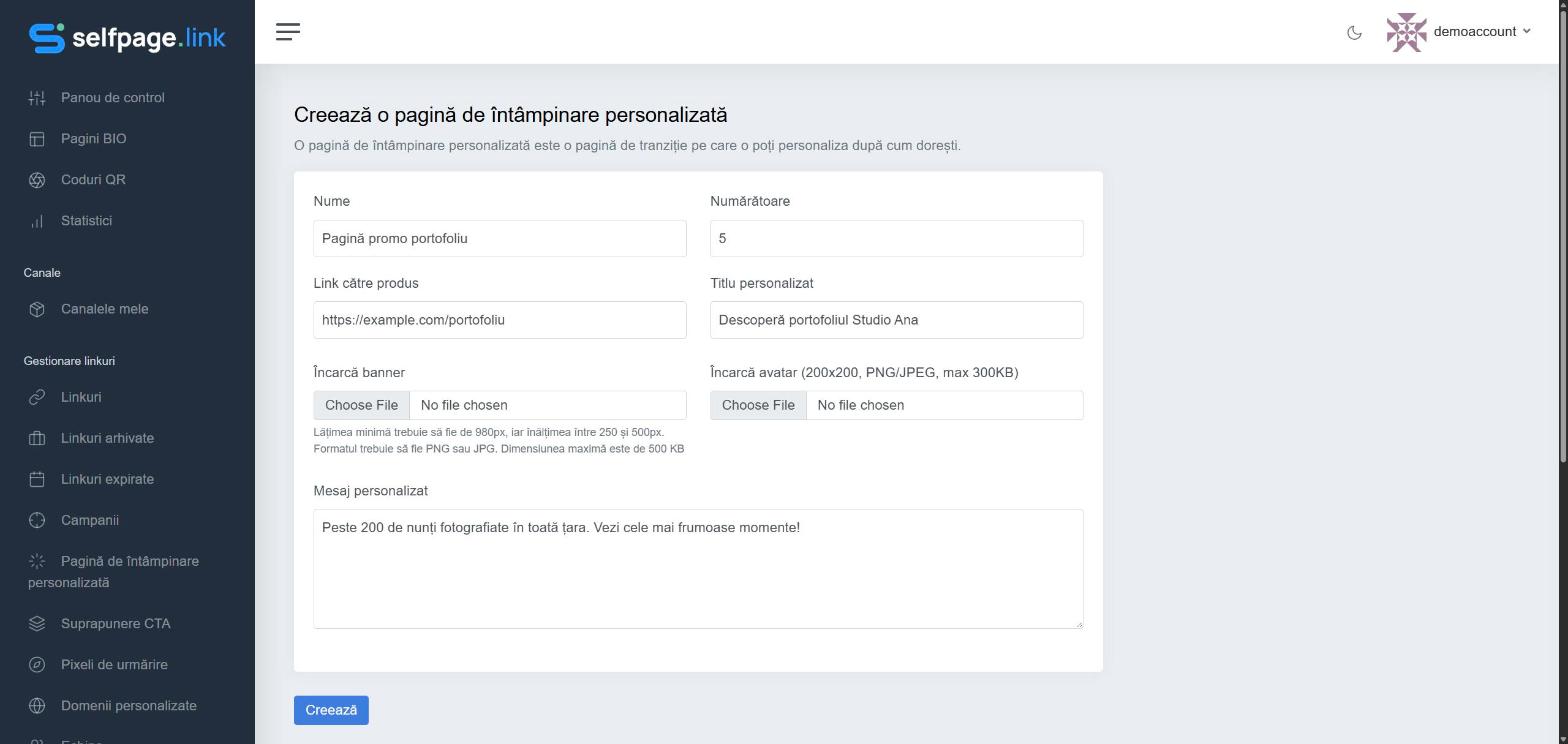Go to Pagini BIO section
Screen dimensions: 1568x744
tap(94, 139)
